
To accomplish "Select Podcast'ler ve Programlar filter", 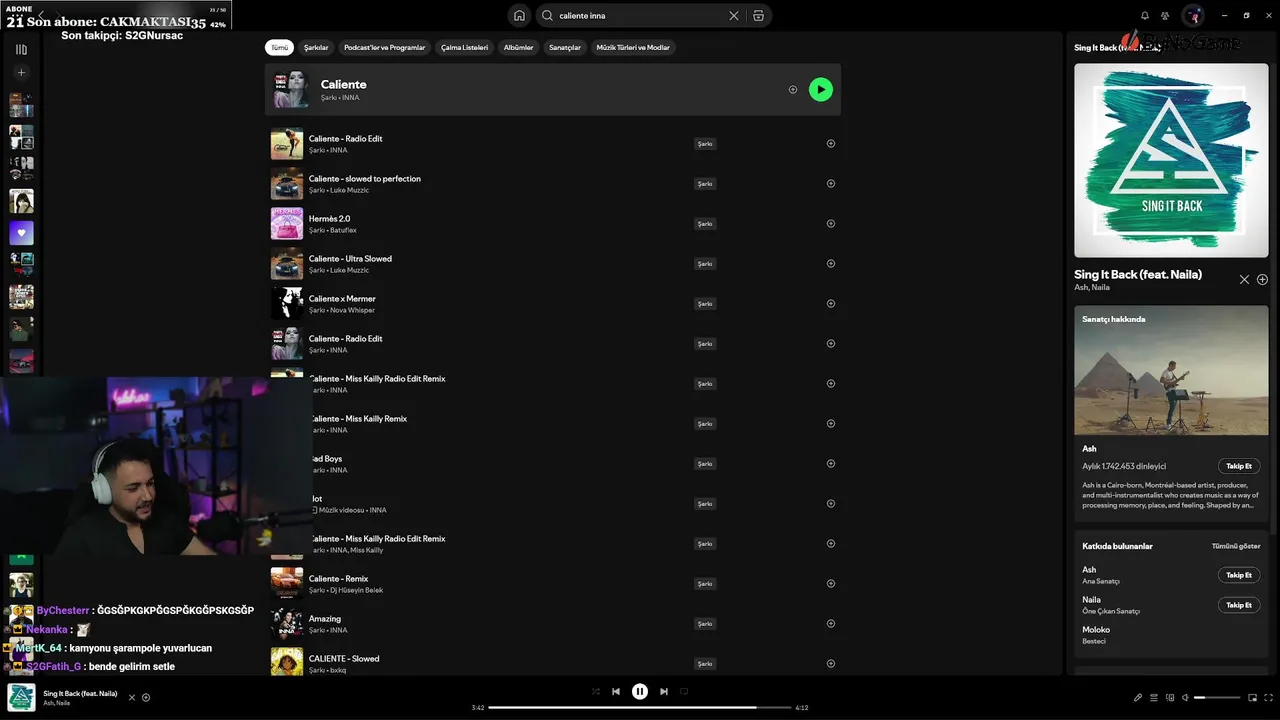I will tap(384, 47).
